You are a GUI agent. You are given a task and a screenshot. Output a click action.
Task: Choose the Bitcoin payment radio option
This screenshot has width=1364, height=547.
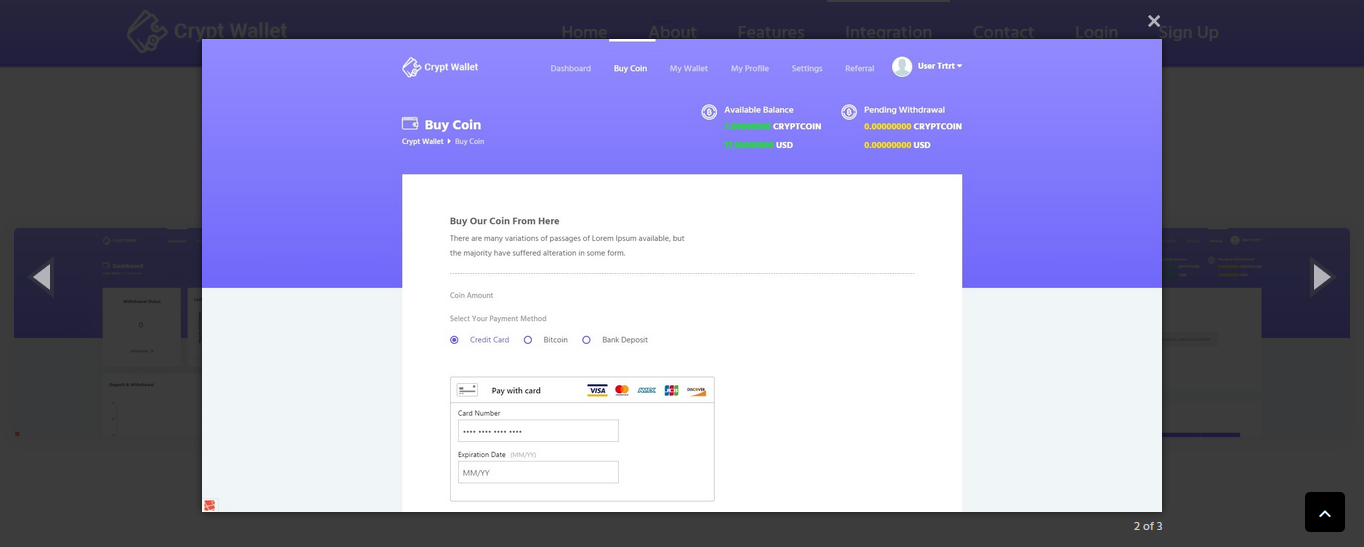528,340
